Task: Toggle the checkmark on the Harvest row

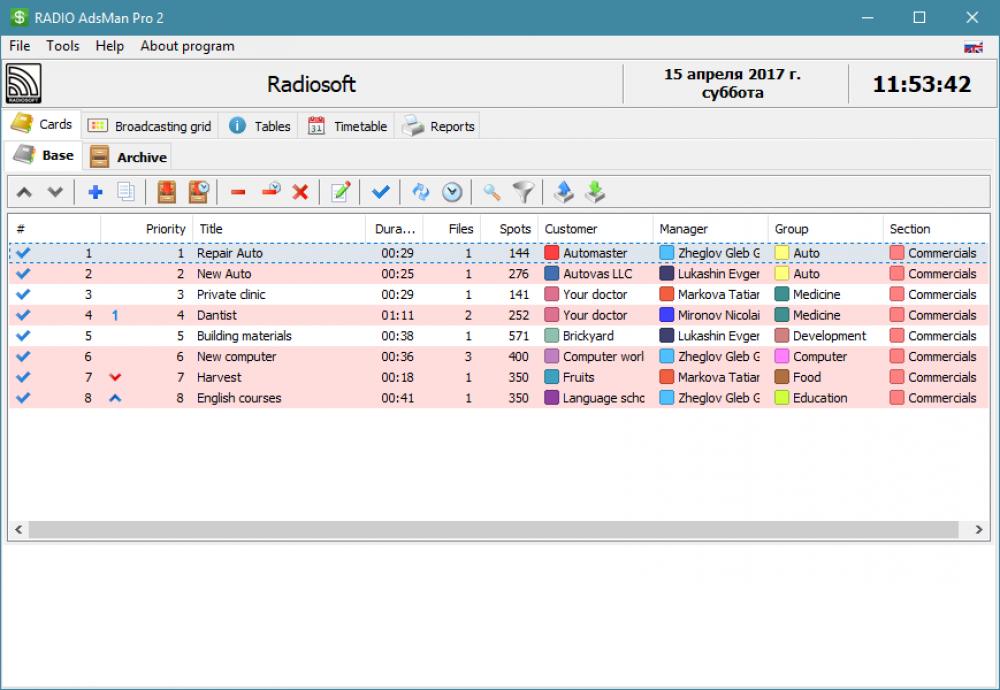Action: click(x=23, y=377)
